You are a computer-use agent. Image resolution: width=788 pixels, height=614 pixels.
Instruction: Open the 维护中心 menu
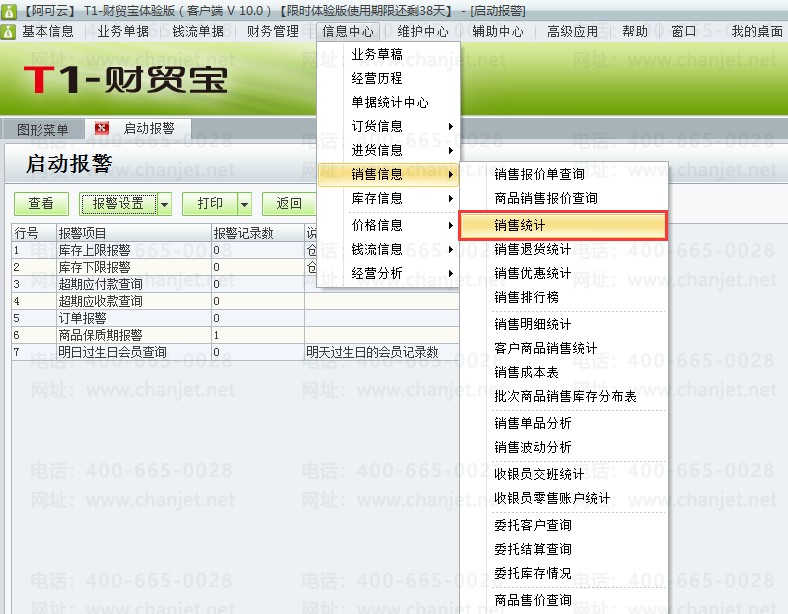tap(423, 32)
